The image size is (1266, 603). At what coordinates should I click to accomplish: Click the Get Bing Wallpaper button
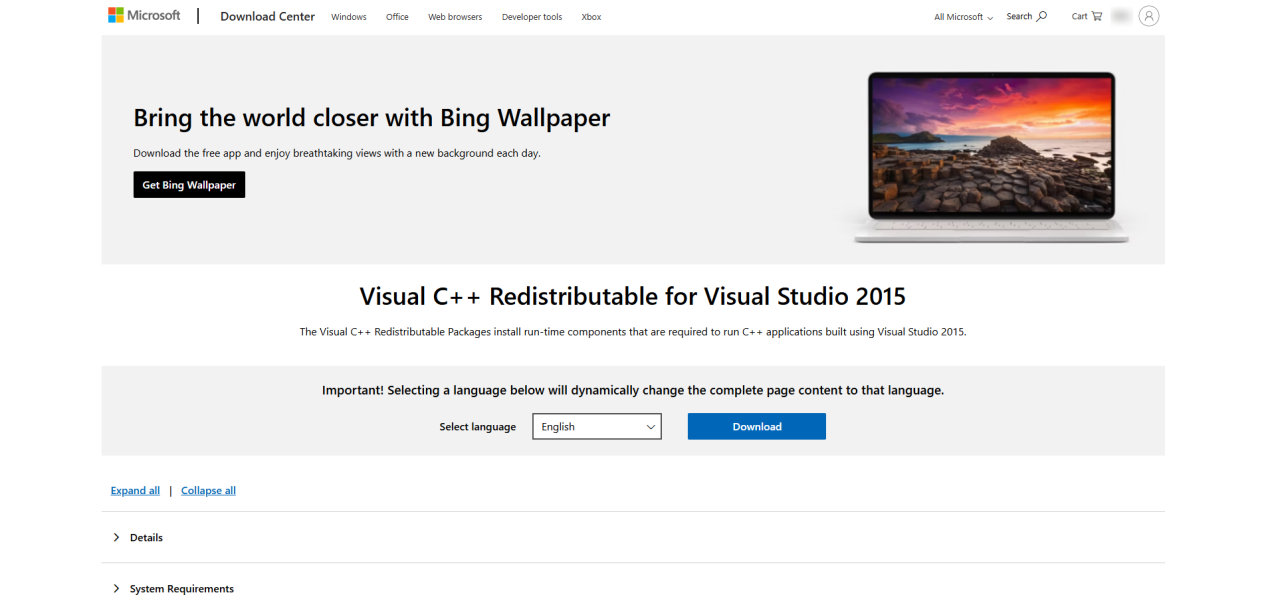[189, 185]
